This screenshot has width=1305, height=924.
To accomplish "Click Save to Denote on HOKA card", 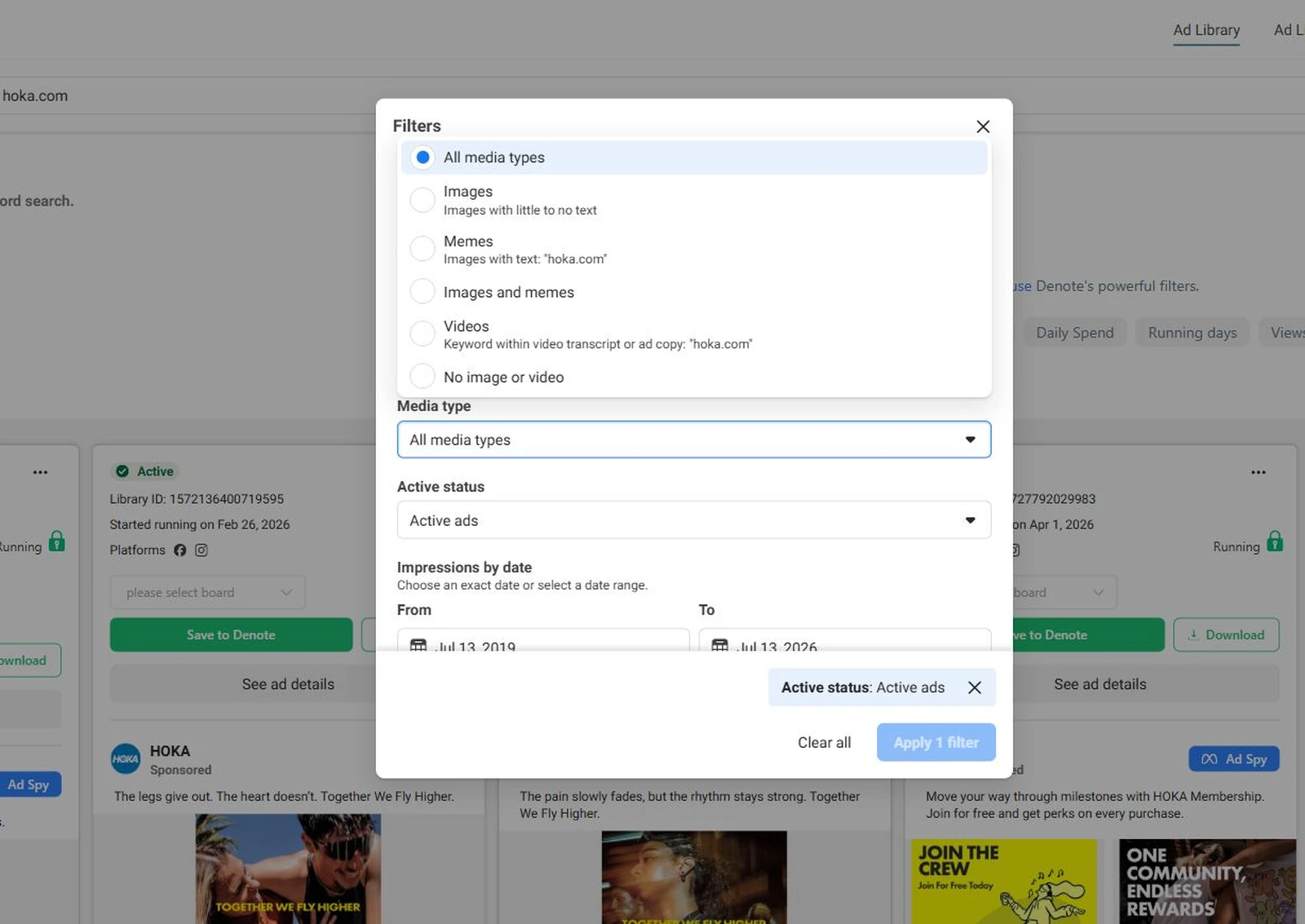I will click(x=231, y=634).
